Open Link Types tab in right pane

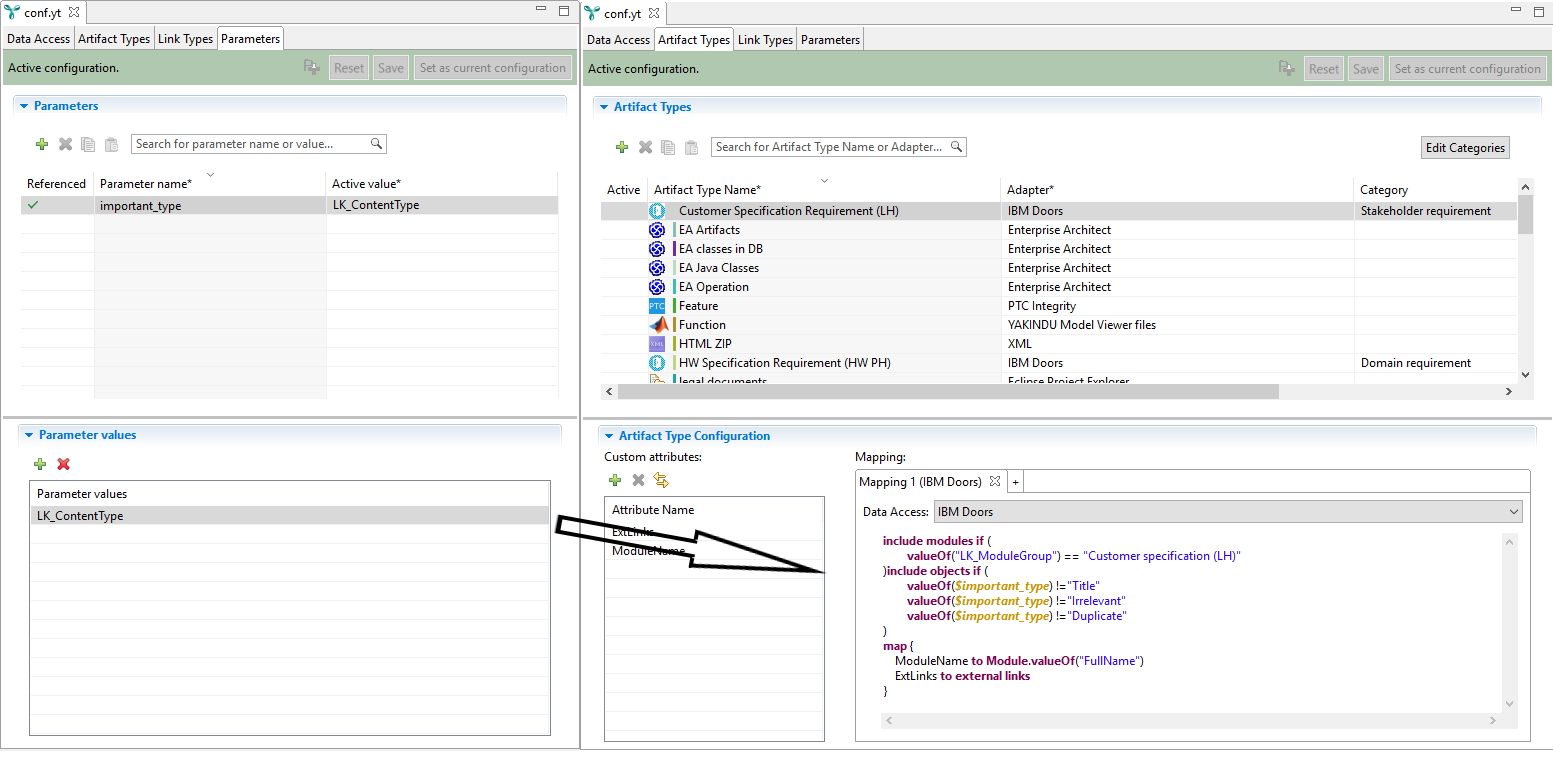[765, 40]
